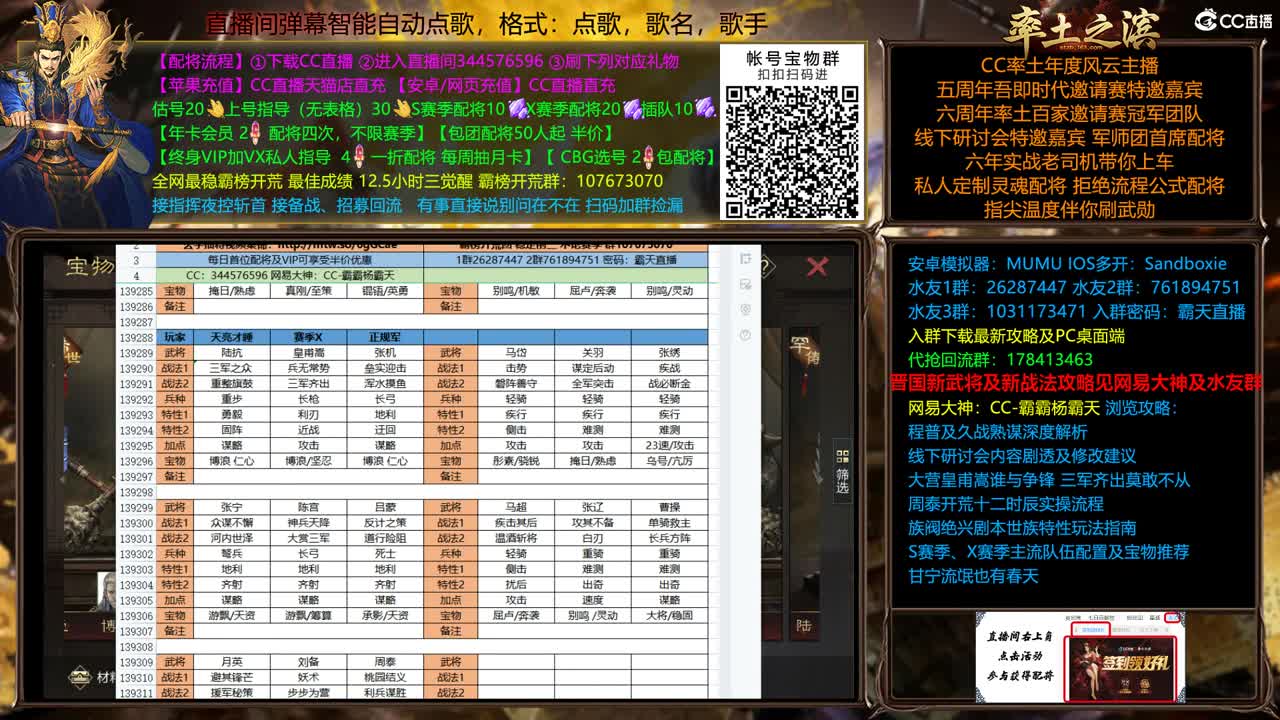Image resolution: width=1280 pixels, height=720 pixels.
Task: Select the cell 神兵天降
Action: point(309,523)
